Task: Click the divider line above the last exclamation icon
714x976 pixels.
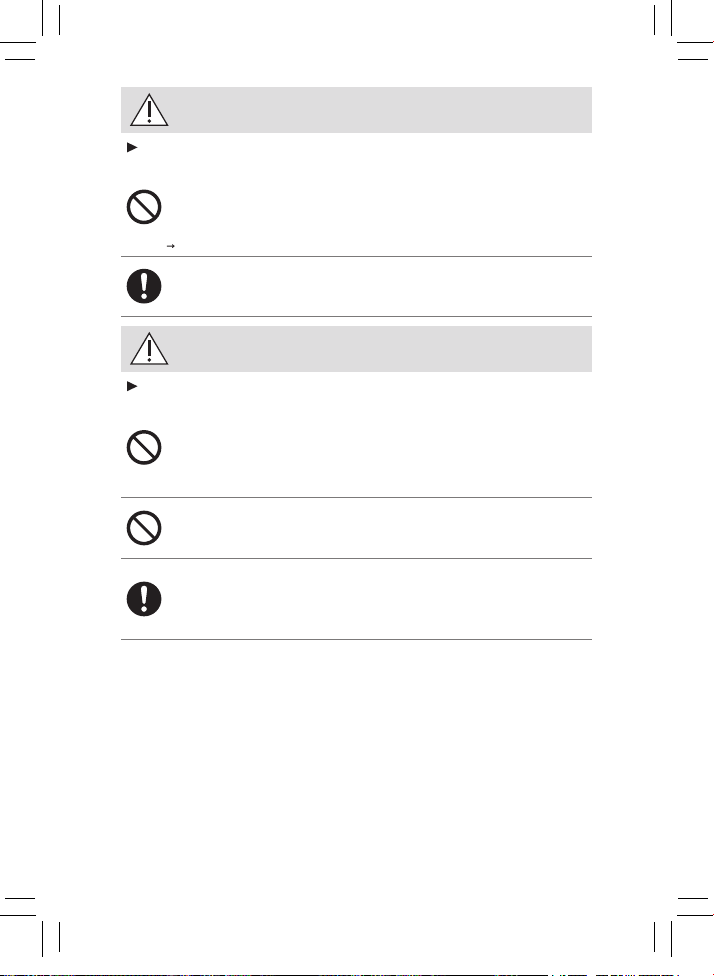Action: (356, 558)
